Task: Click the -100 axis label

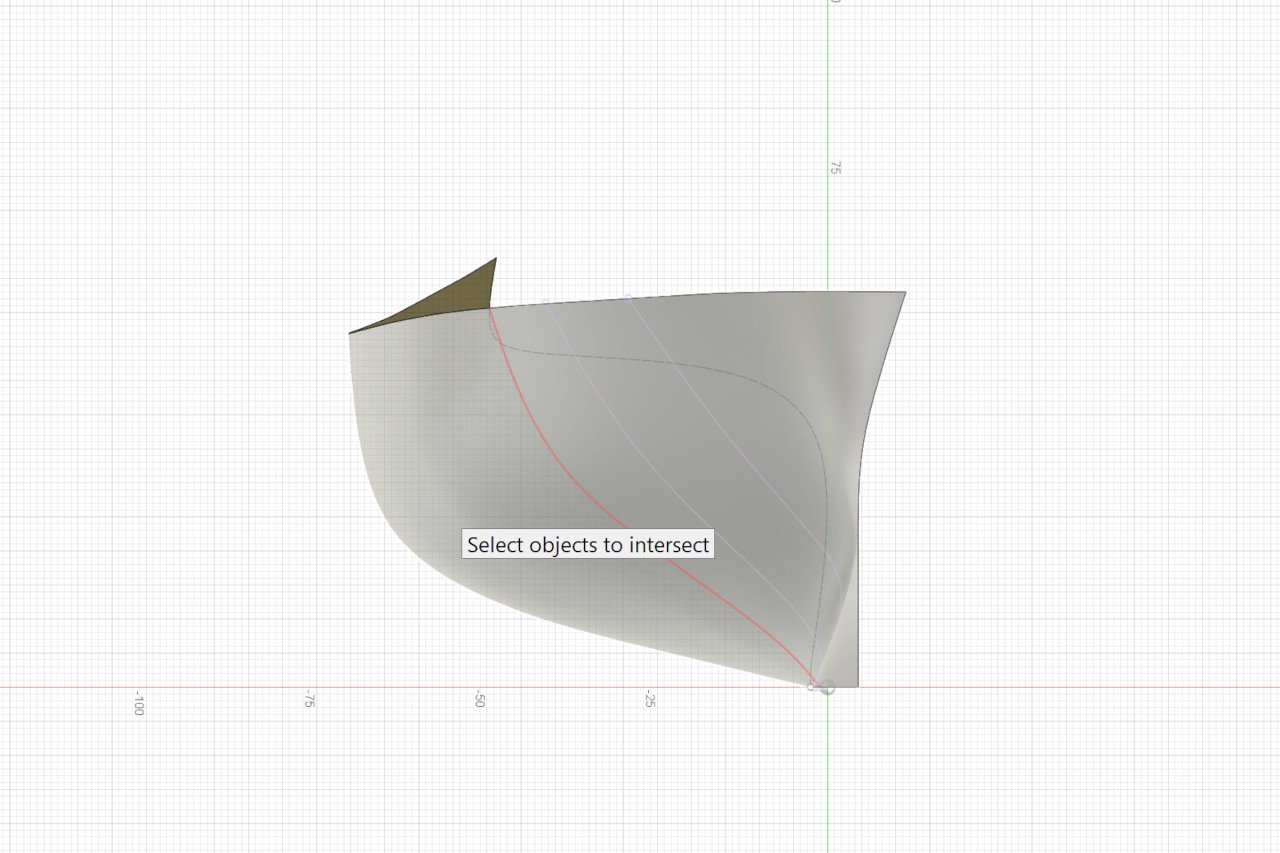Action: (139, 703)
